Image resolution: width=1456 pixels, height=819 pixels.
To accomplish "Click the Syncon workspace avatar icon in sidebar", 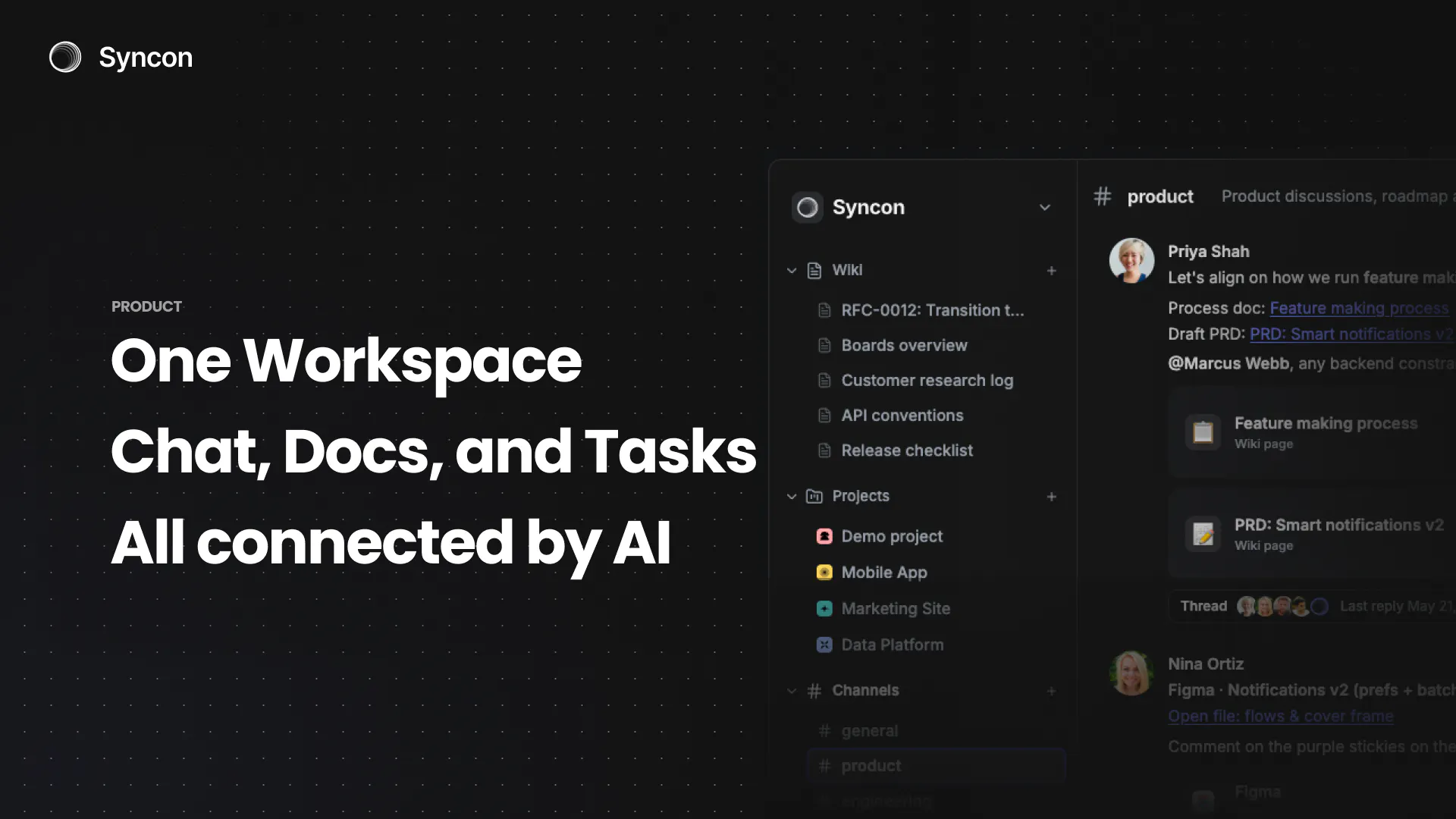I will coord(808,207).
